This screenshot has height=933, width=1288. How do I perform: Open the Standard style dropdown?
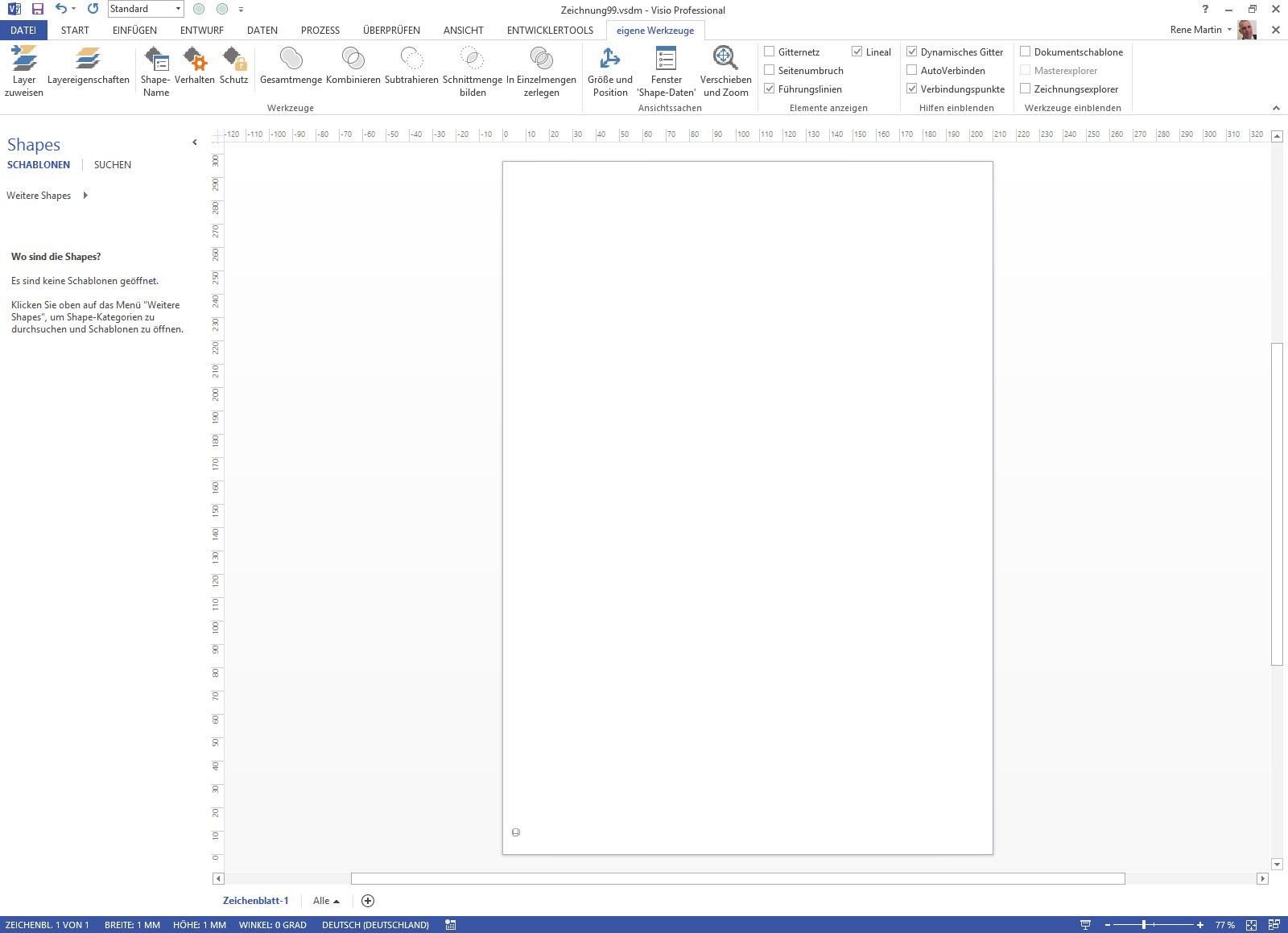(x=179, y=9)
